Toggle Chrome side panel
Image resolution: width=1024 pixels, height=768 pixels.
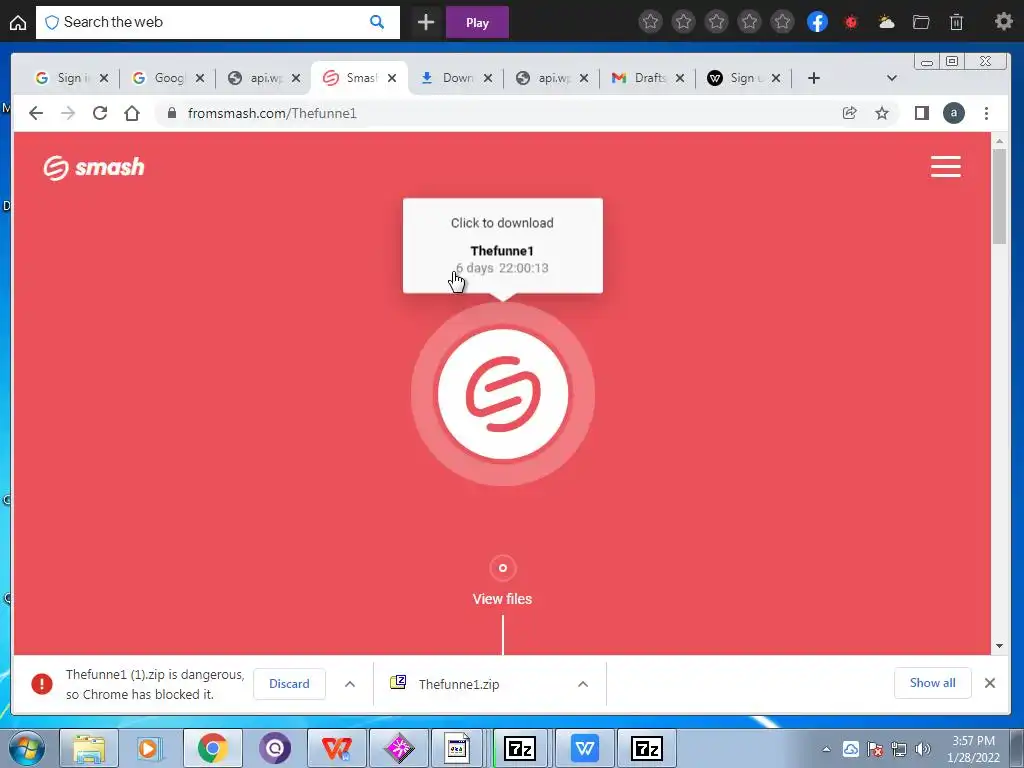(x=921, y=113)
